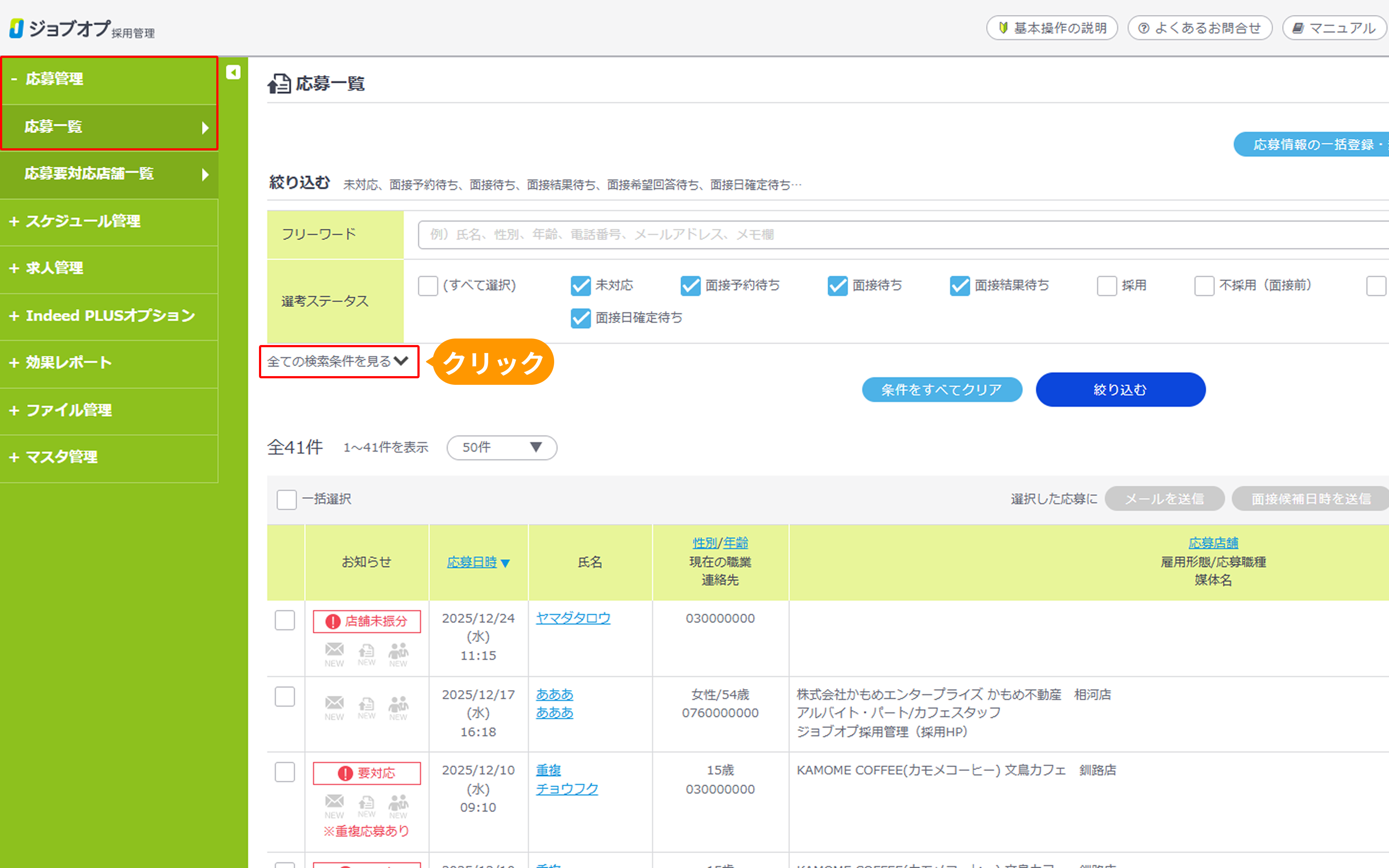Screen dimensions: 1389x868
Task: Open the applicant link ヤマダタロウ
Action: coord(573,618)
